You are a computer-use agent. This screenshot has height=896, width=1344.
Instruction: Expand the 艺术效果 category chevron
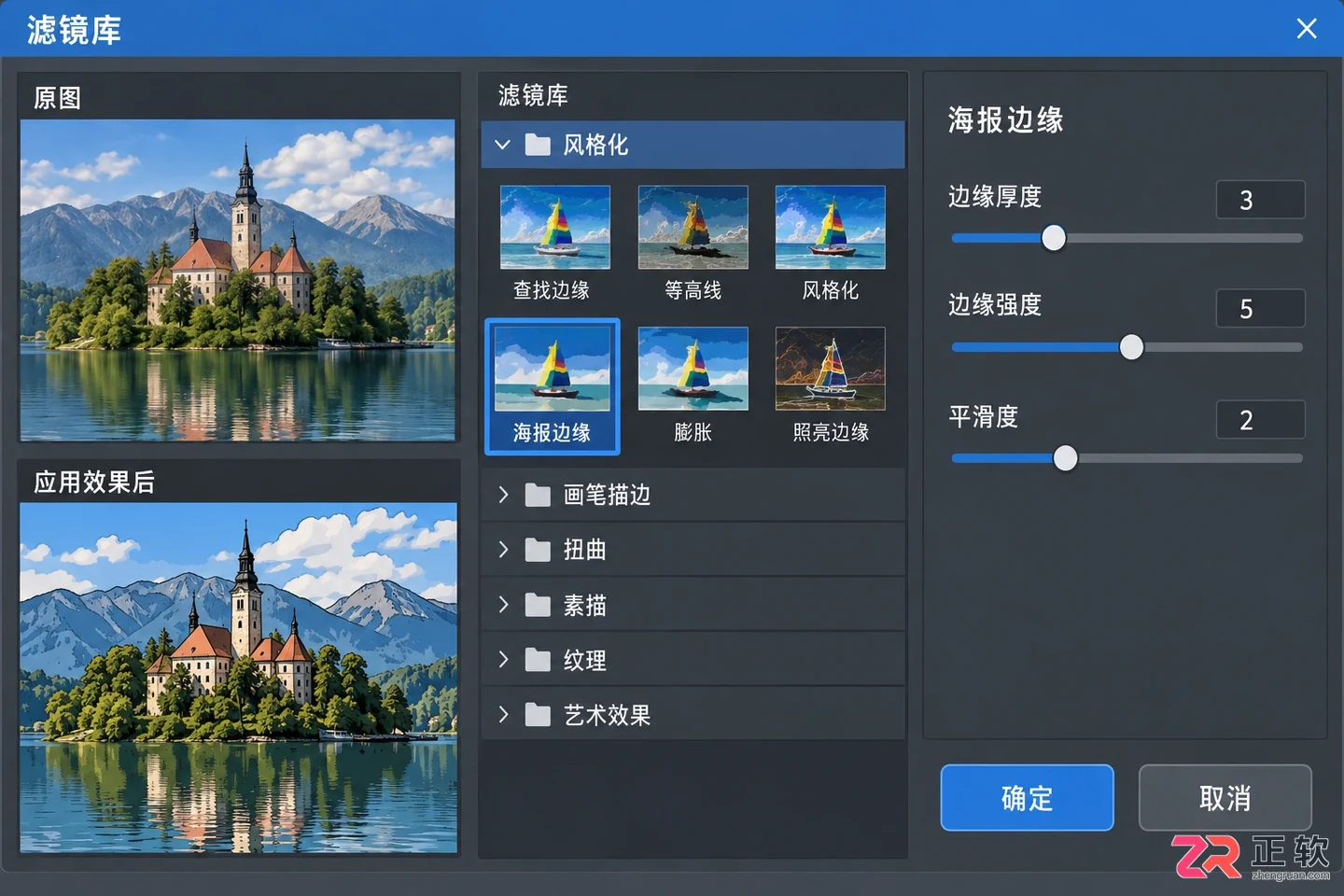(x=503, y=715)
